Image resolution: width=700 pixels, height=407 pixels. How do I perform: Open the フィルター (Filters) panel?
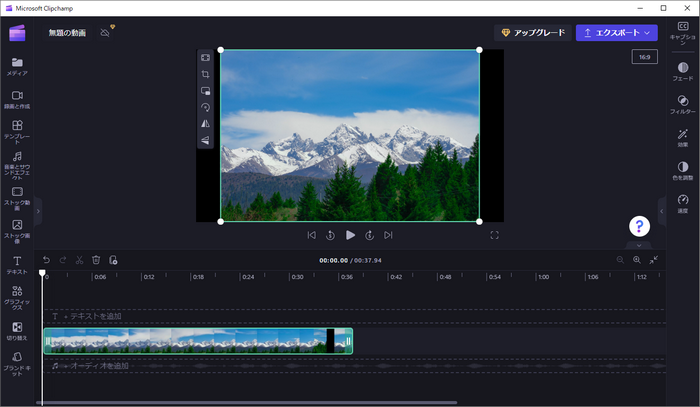[x=682, y=103]
